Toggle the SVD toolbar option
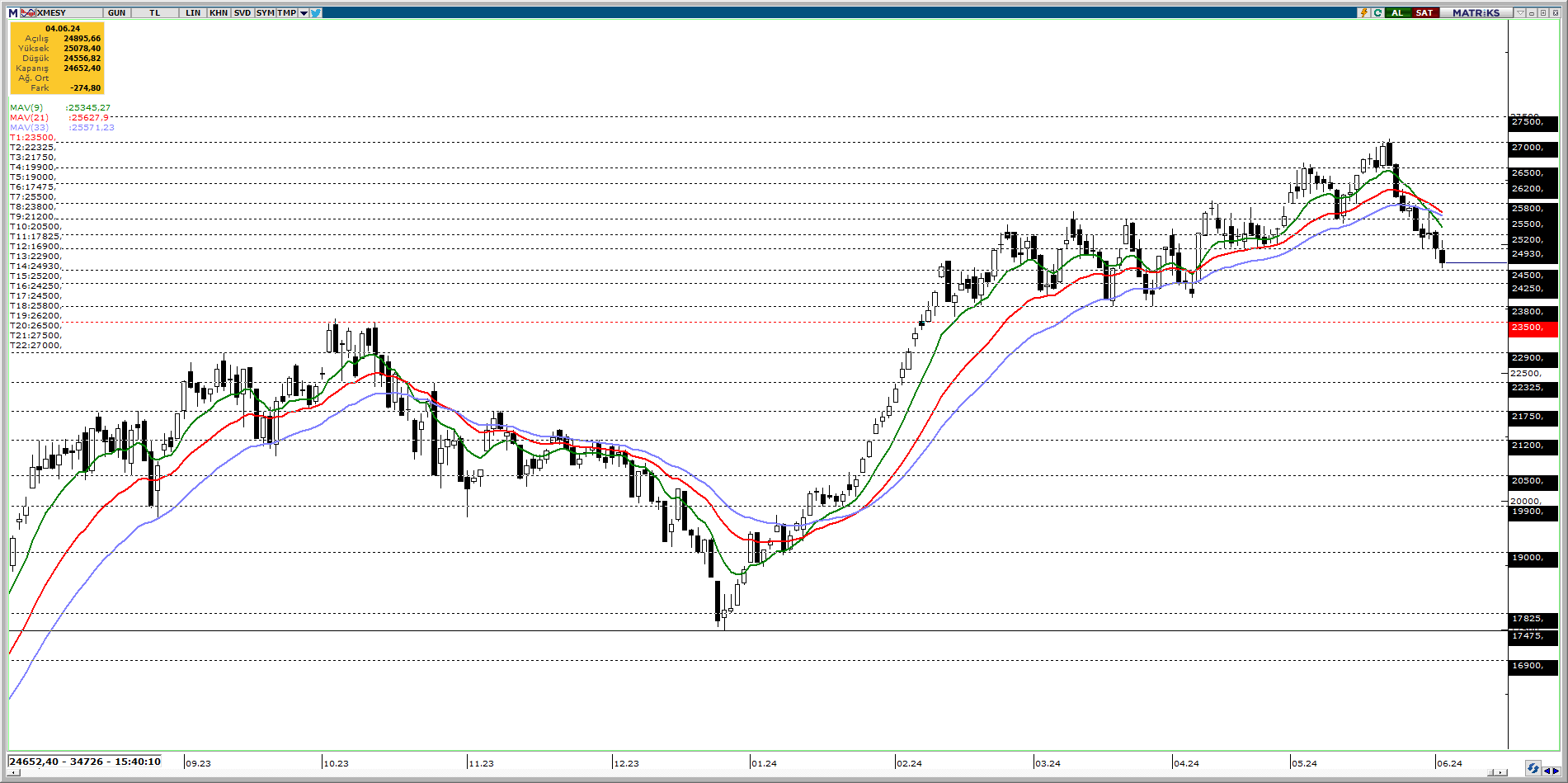Image resolution: width=1568 pixels, height=783 pixels. (242, 12)
